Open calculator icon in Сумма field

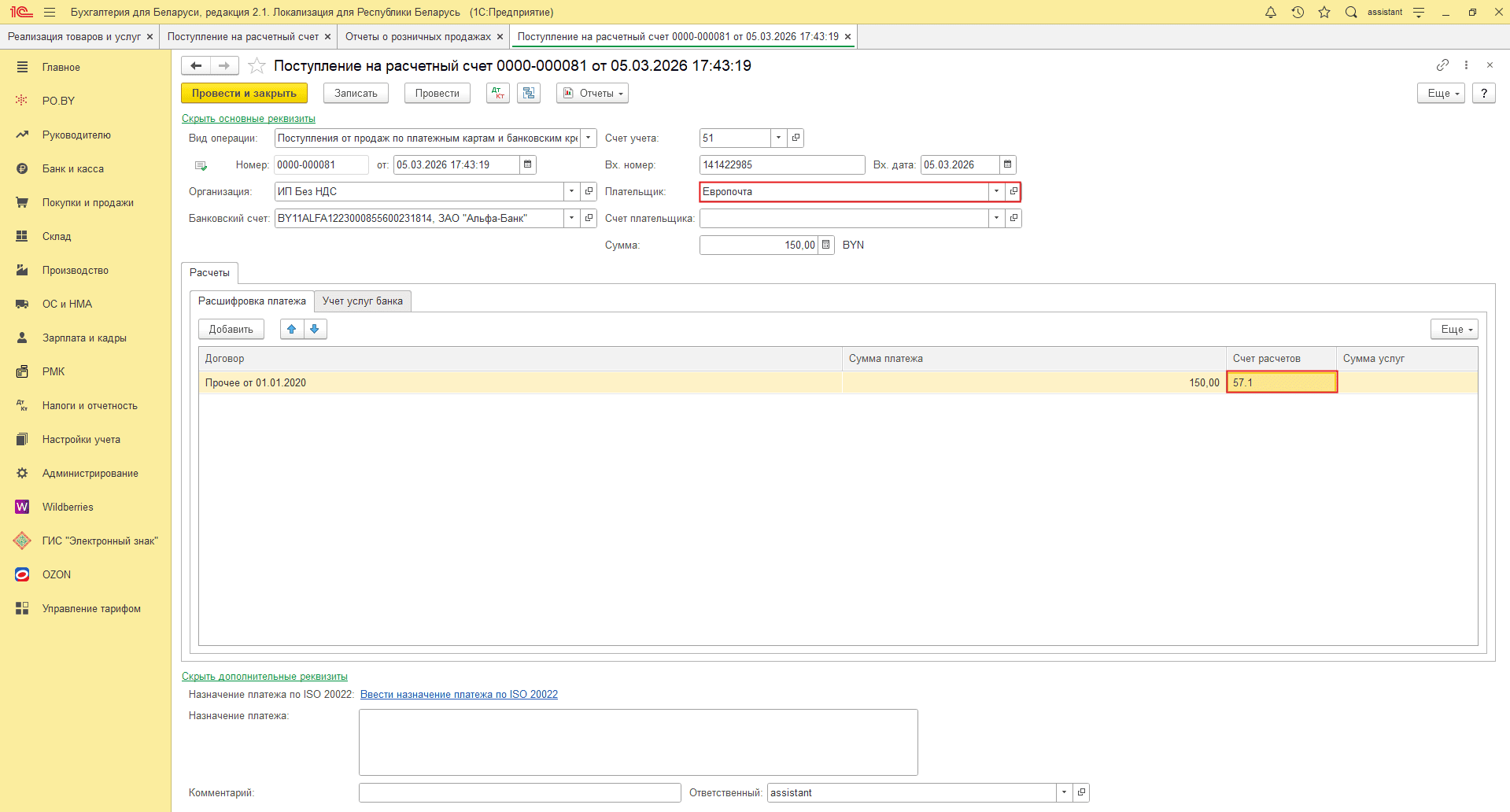pos(825,245)
